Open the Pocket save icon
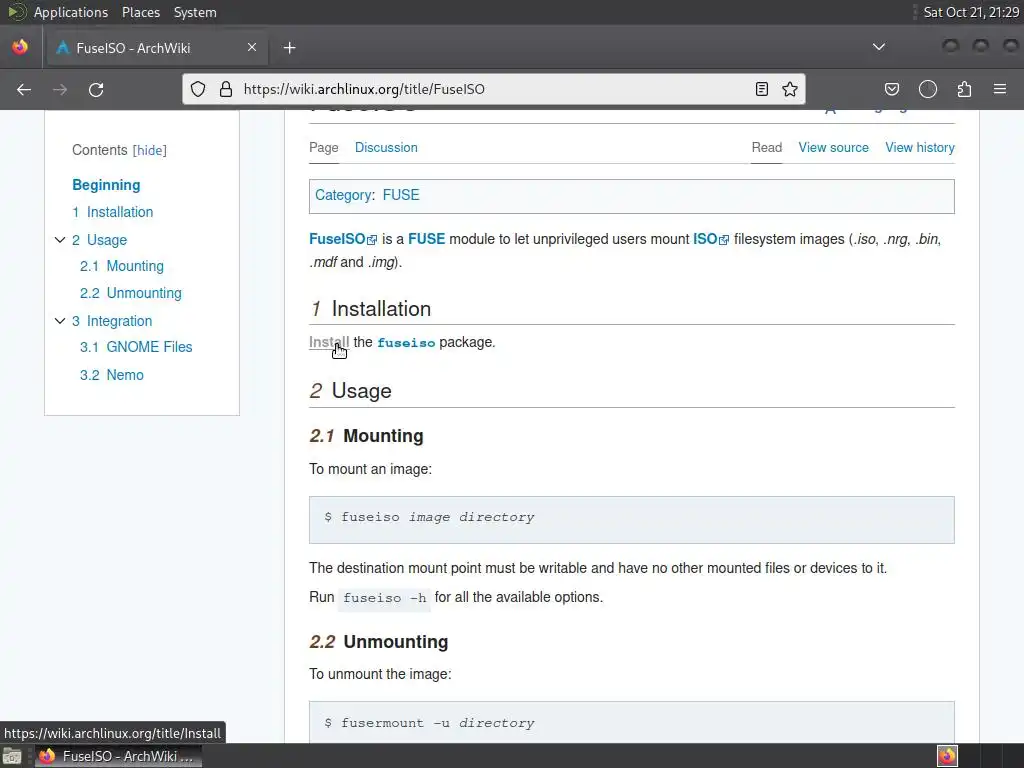Screen dimensions: 1024x768 pos(891,89)
